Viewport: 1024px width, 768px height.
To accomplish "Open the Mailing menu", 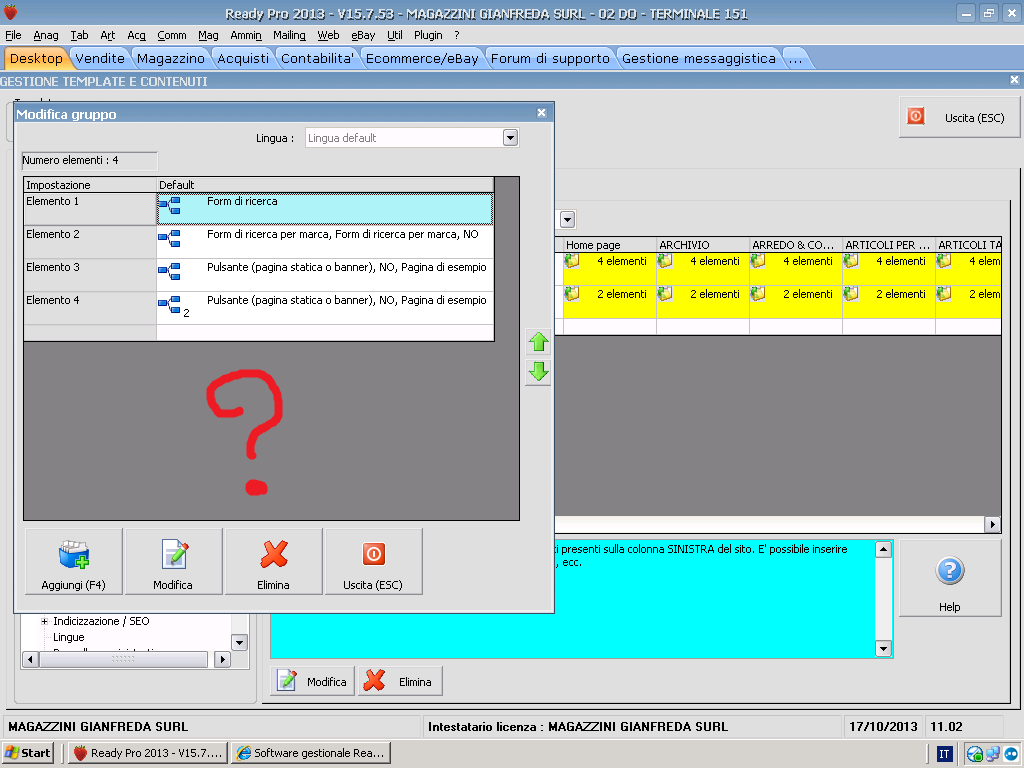I will click(x=289, y=35).
